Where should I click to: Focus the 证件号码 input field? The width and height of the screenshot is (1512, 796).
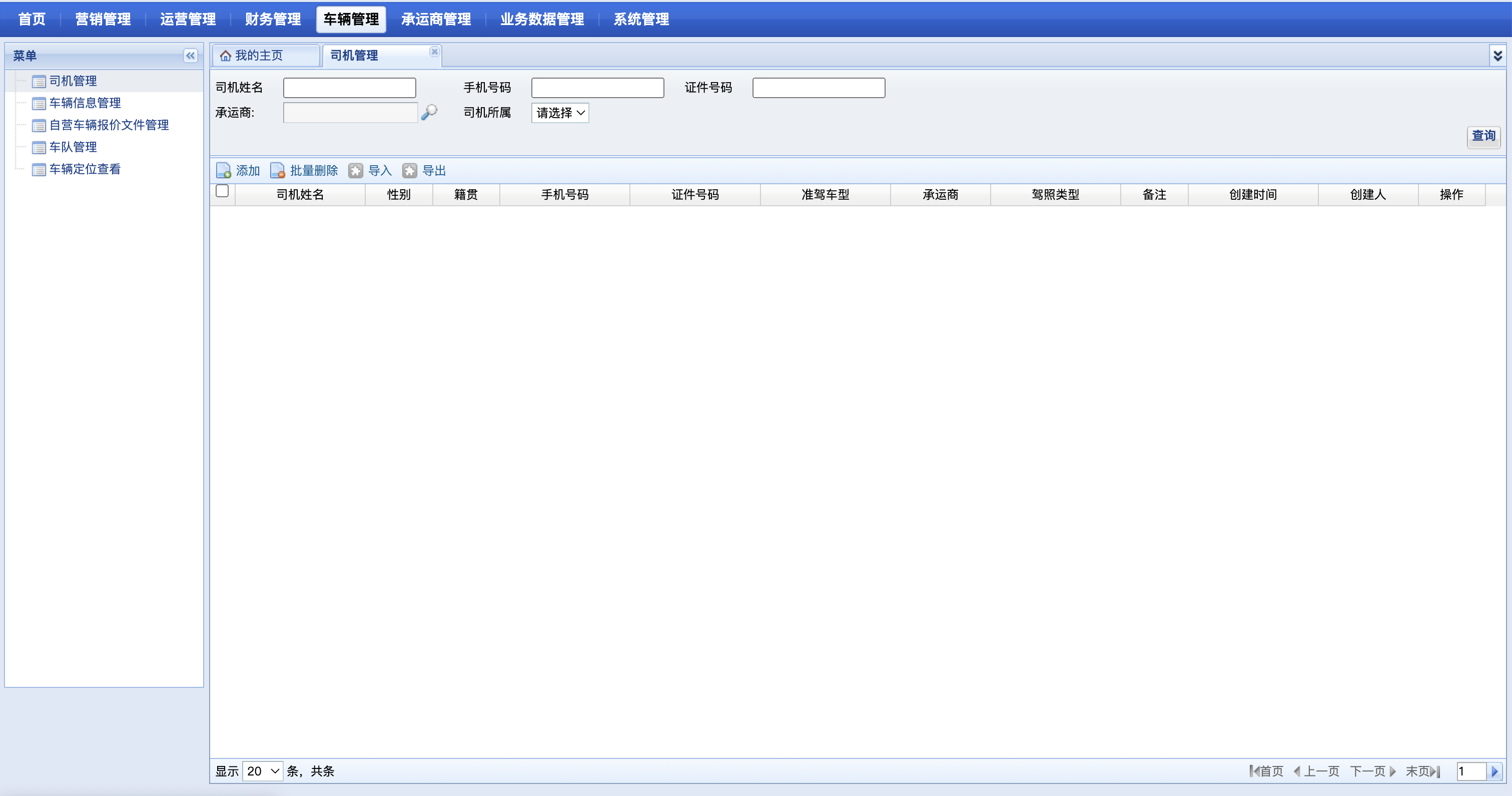(819, 88)
